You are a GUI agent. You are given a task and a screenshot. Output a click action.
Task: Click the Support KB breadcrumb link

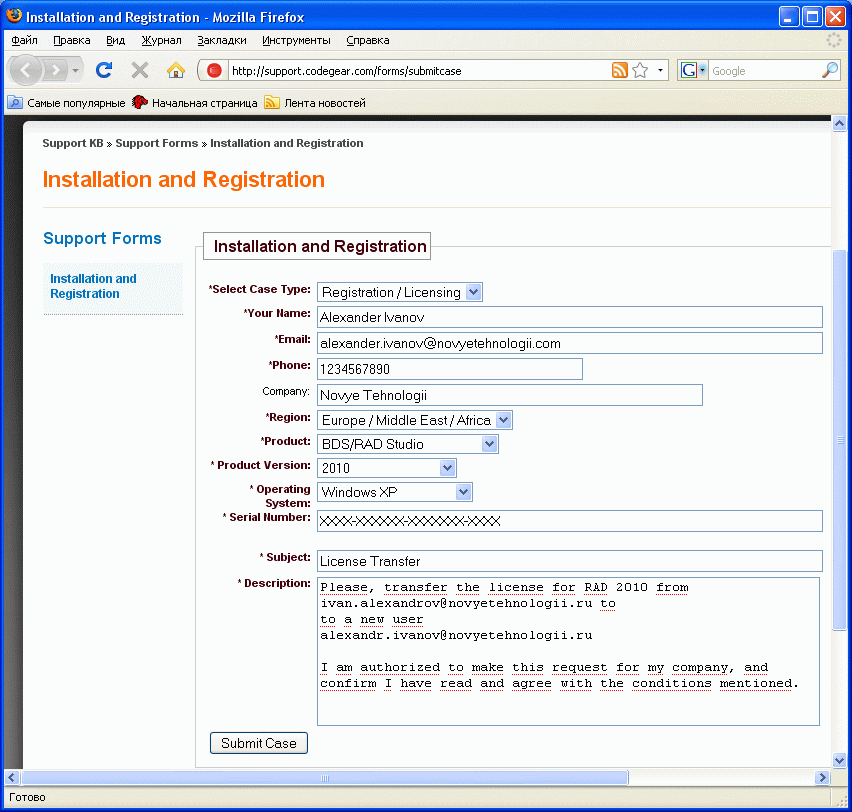click(73, 143)
